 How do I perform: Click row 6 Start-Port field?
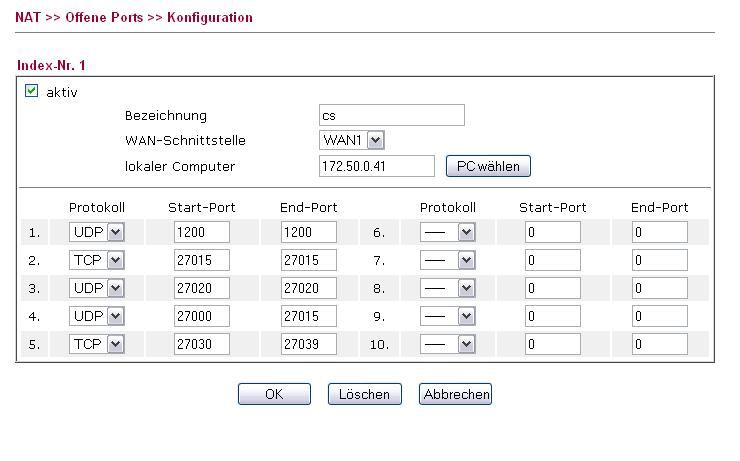pos(553,232)
